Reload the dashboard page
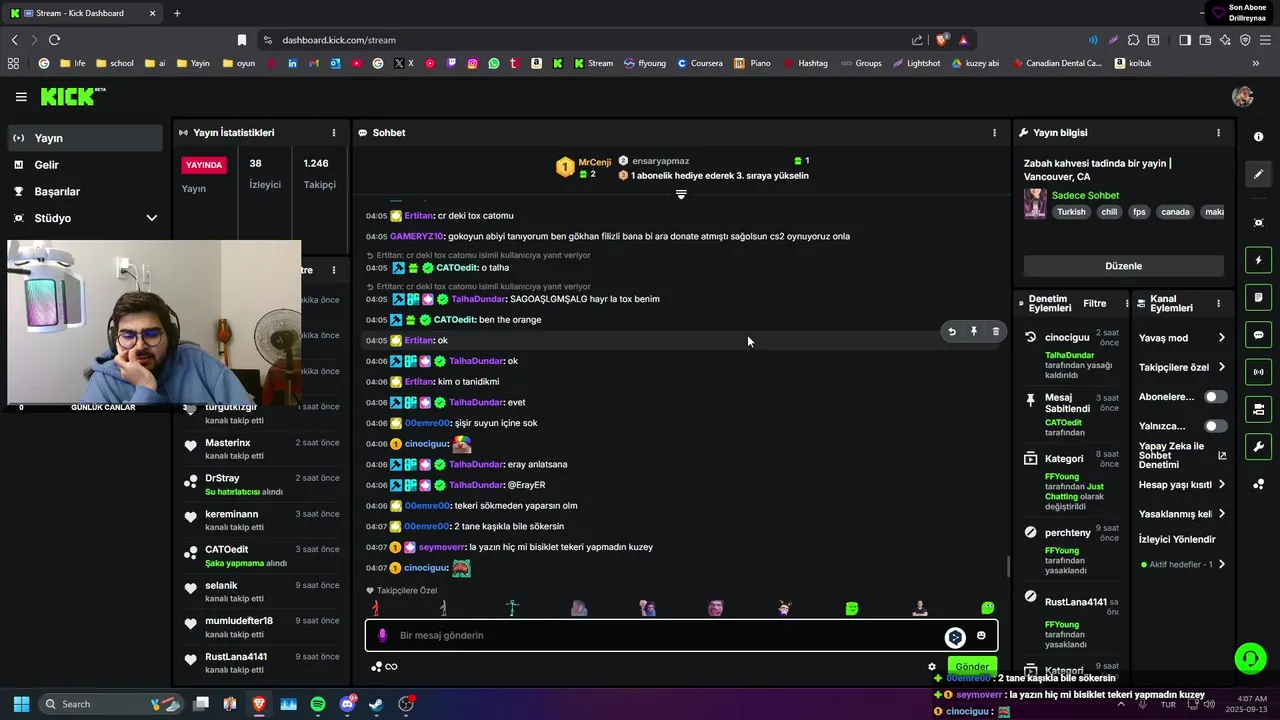Screen dimensions: 1280x720 pyautogui.click(x=54, y=40)
